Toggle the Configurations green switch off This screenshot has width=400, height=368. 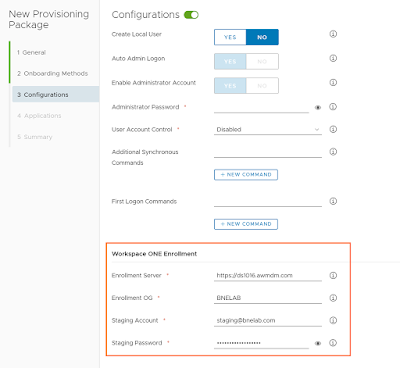tap(191, 15)
